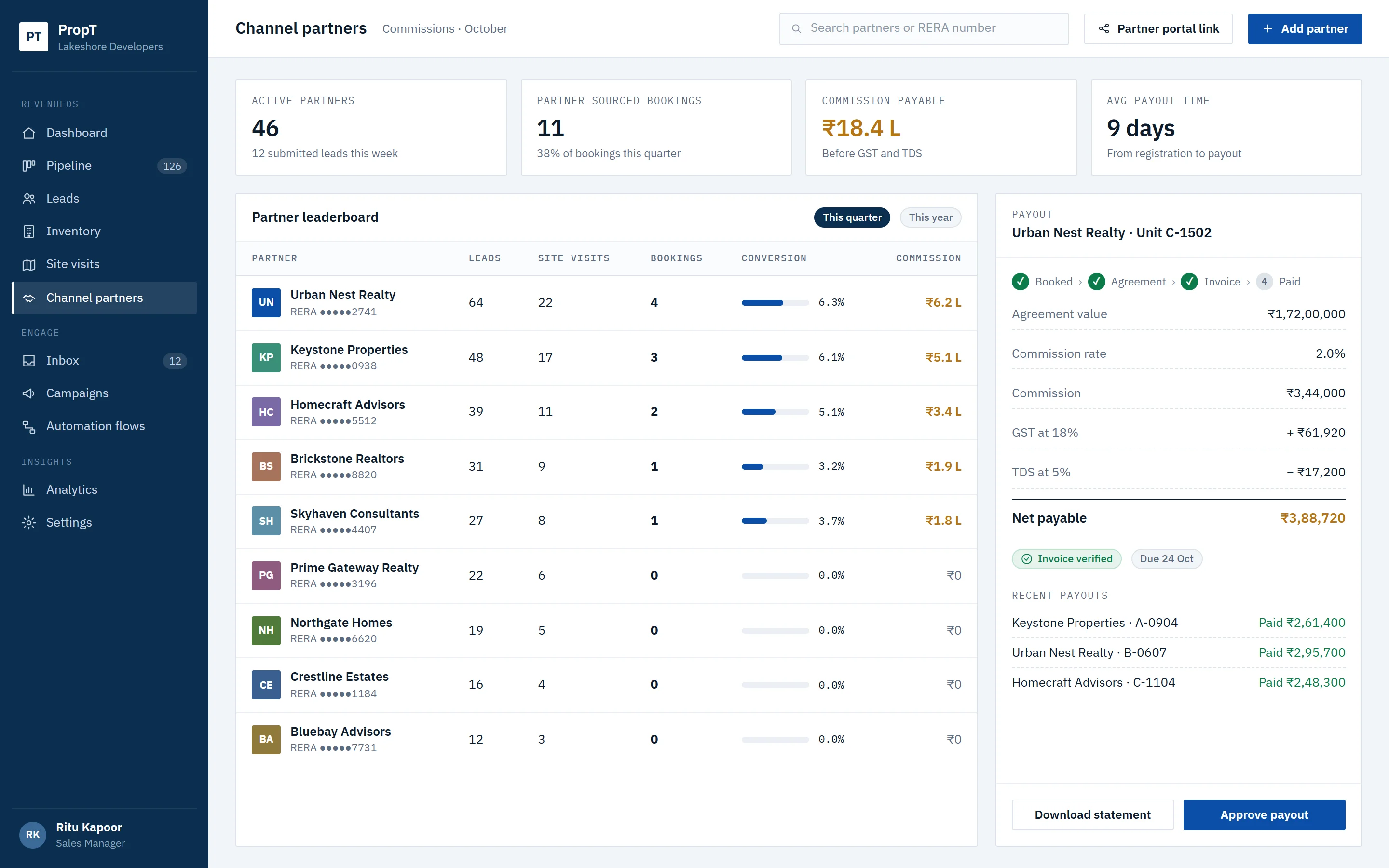
Task: Open Keystone Properties · A-0904 recent payout
Action: [x=1178, y=622]
